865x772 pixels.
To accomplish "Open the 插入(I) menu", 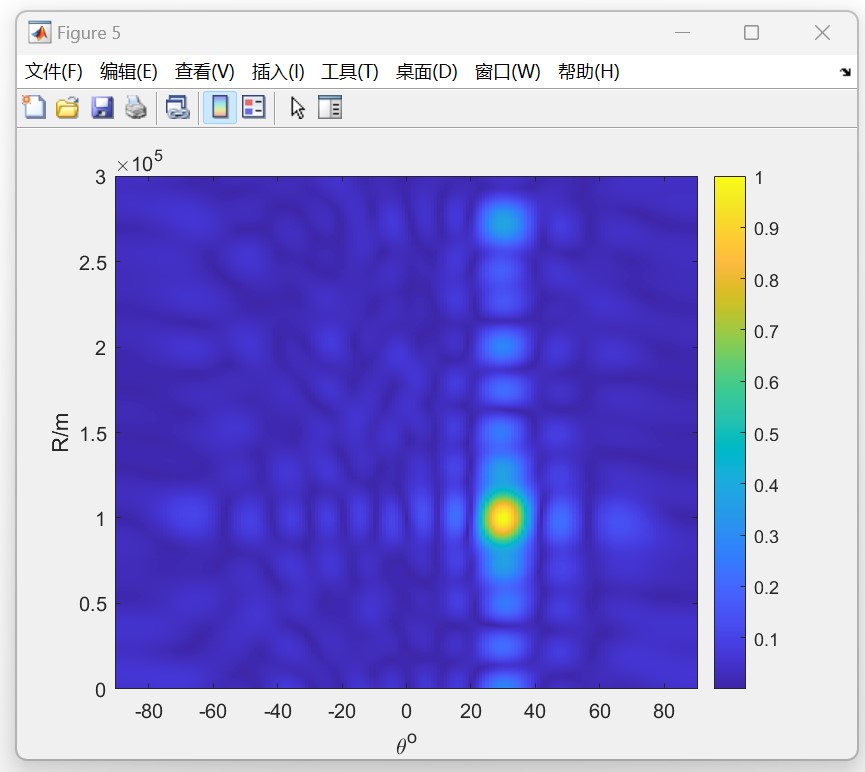I will click(278, 72).
